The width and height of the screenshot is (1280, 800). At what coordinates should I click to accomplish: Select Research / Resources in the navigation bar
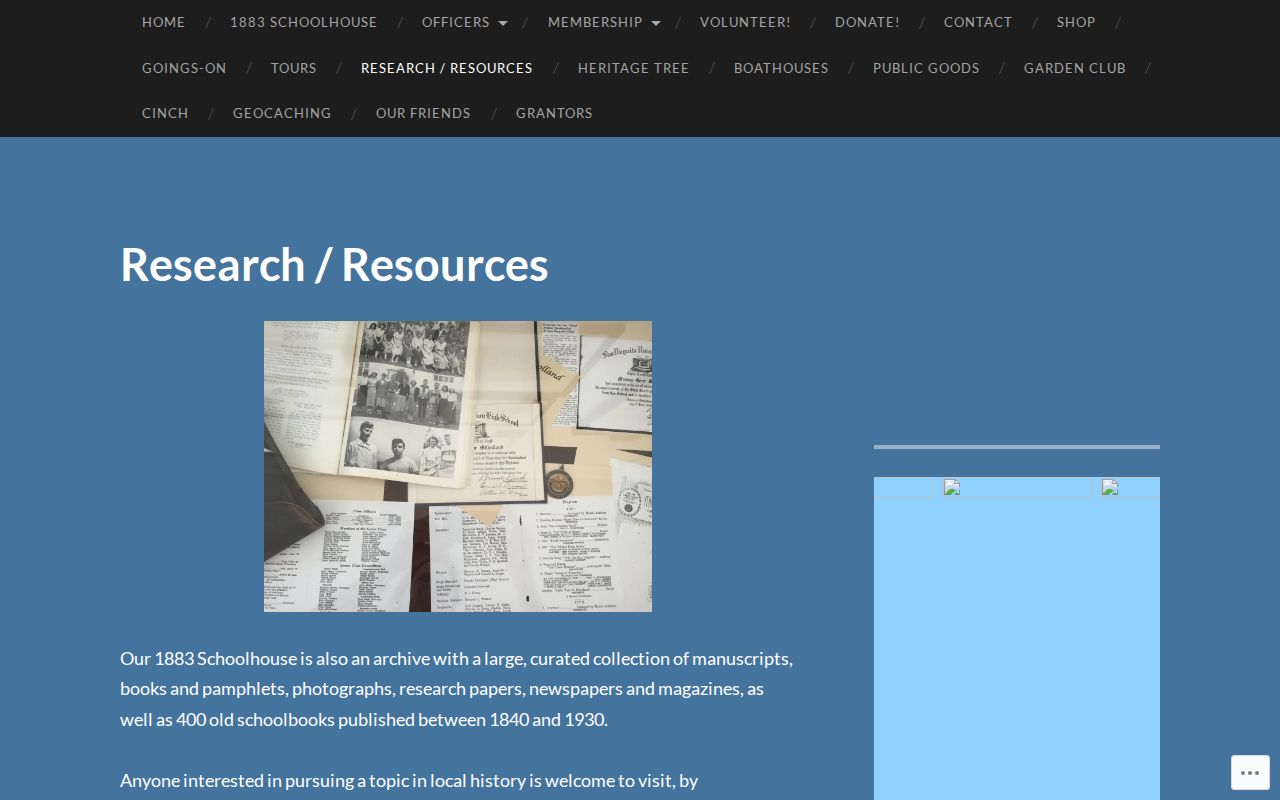tap(447, 68)
